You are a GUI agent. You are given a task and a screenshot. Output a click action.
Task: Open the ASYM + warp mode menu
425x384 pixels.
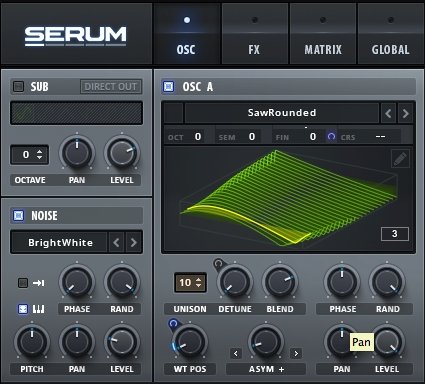[x=266, y=369]
